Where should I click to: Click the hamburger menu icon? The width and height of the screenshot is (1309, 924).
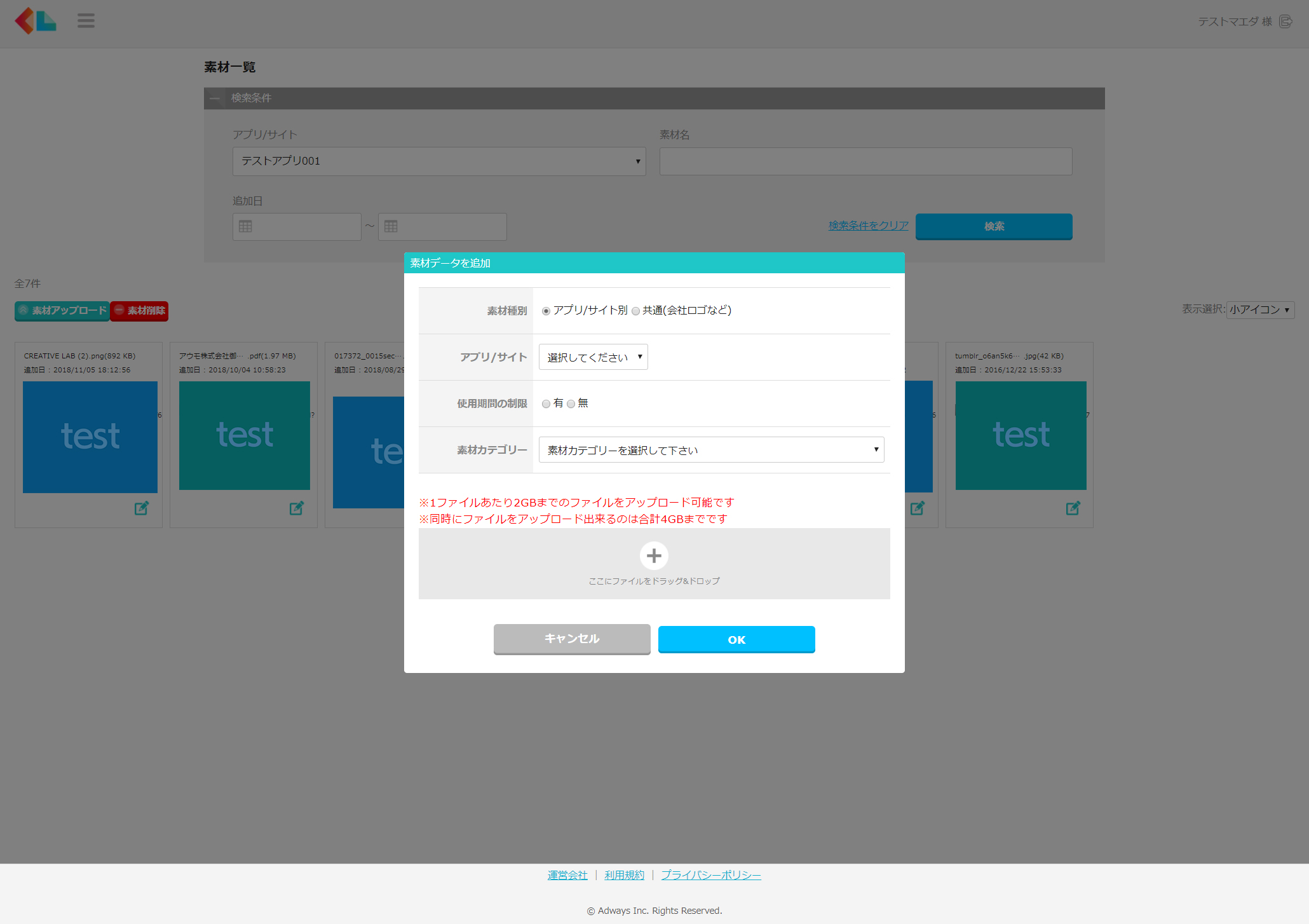86,21
